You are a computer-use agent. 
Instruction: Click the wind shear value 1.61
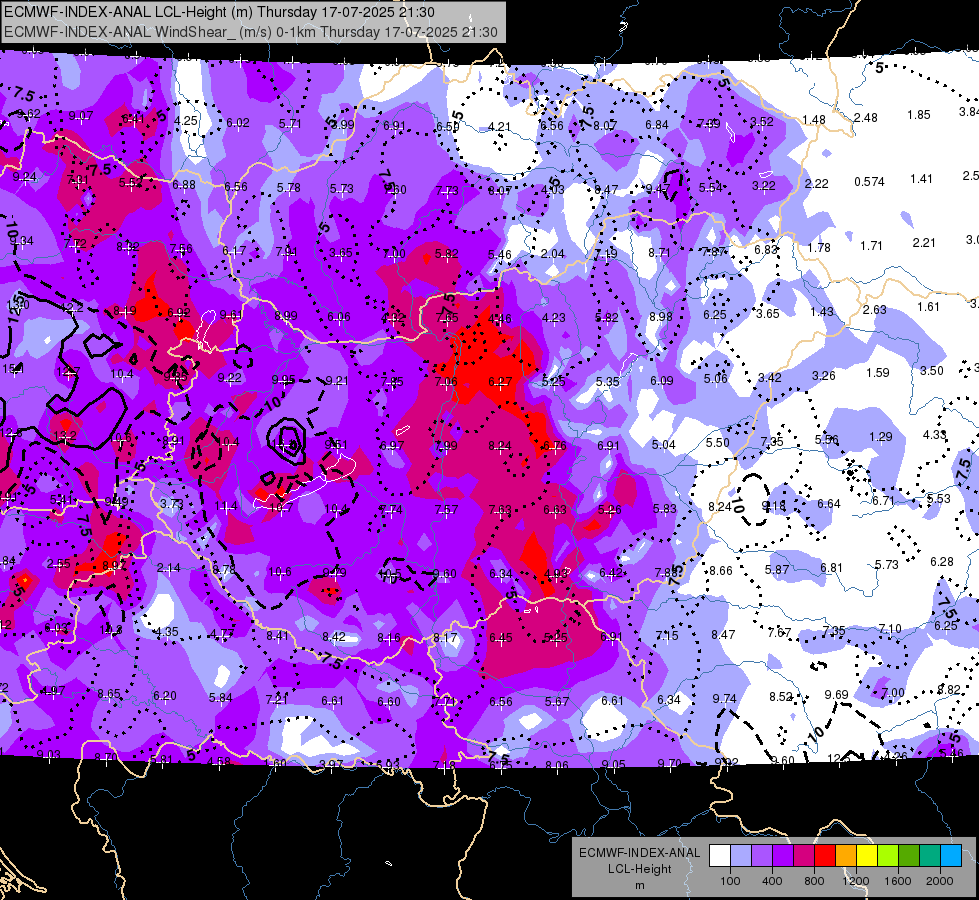(x=928, y=307)
